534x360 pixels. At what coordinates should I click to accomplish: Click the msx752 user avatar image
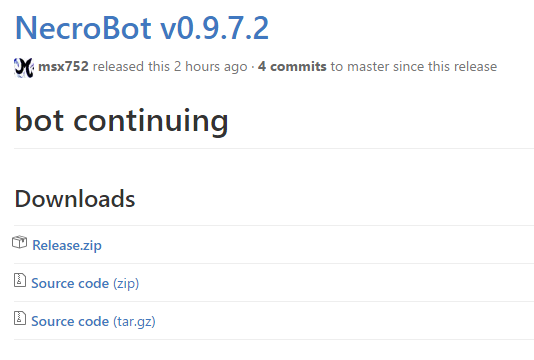(23, 67)
